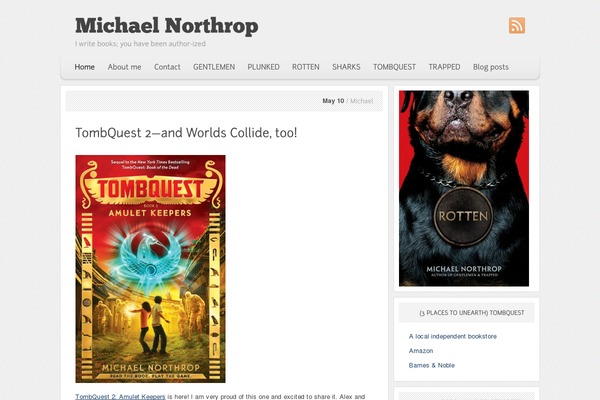The height and width of the screenshot is (400, 600).
Task: Open the TRAPPED menu item
Action: pyautogui.click(x=444, y=67)
